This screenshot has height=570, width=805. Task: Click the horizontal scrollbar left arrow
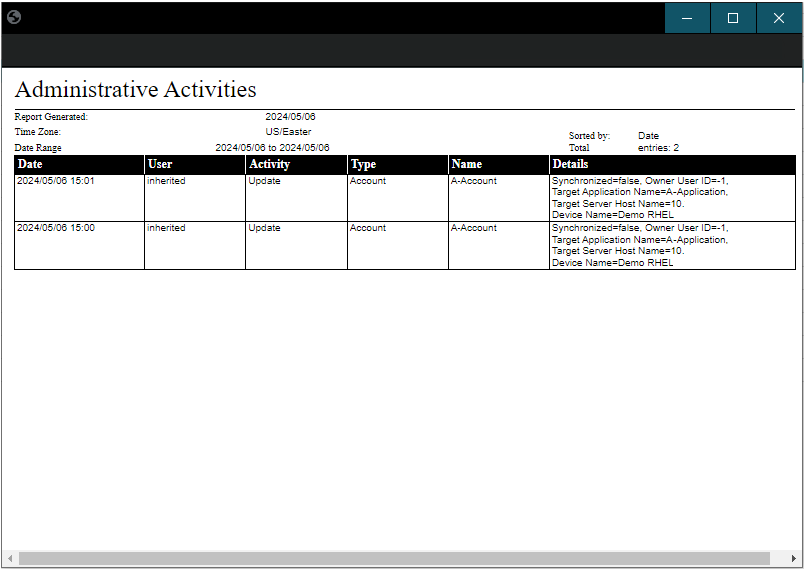click(11, 558)
